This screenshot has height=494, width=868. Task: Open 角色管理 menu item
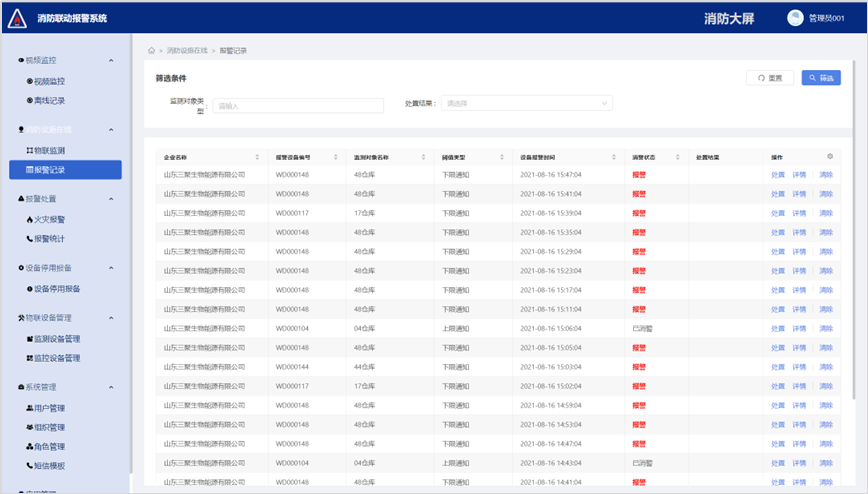[x=46, y=447]
